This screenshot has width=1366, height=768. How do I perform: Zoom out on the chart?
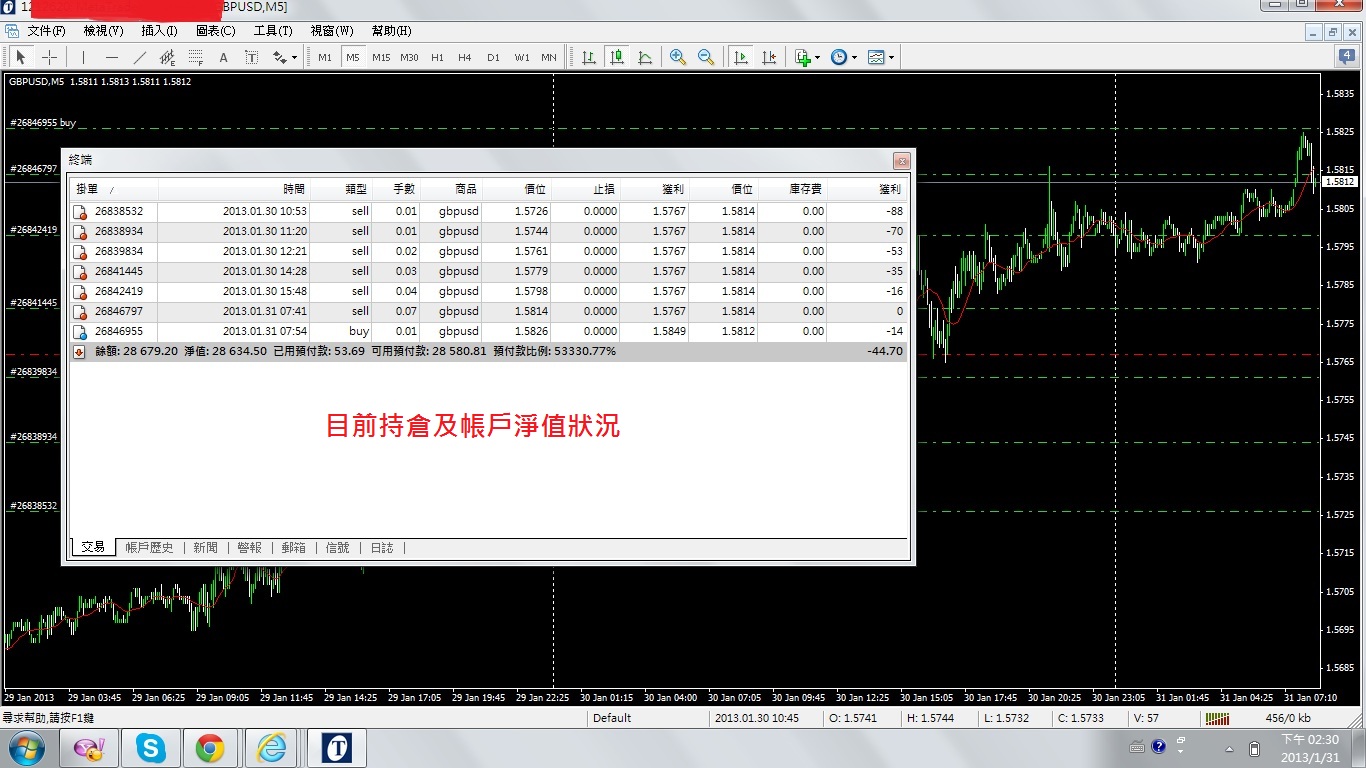pyautogui.click(x=706, y=57)
